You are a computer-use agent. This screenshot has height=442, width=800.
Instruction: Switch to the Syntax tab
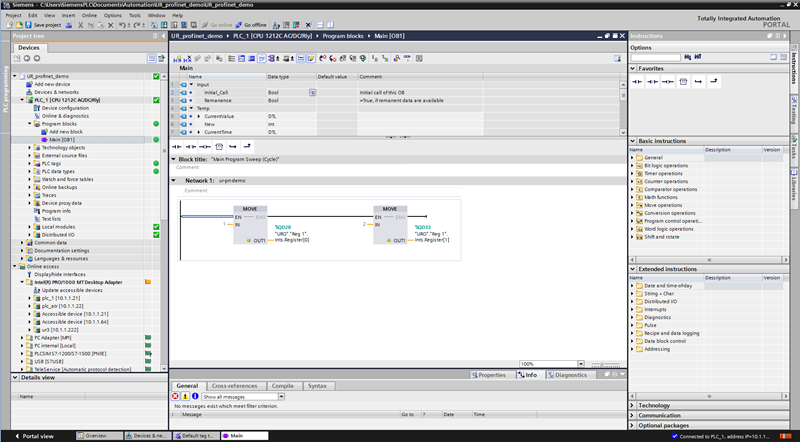click(x=317, y=386)
